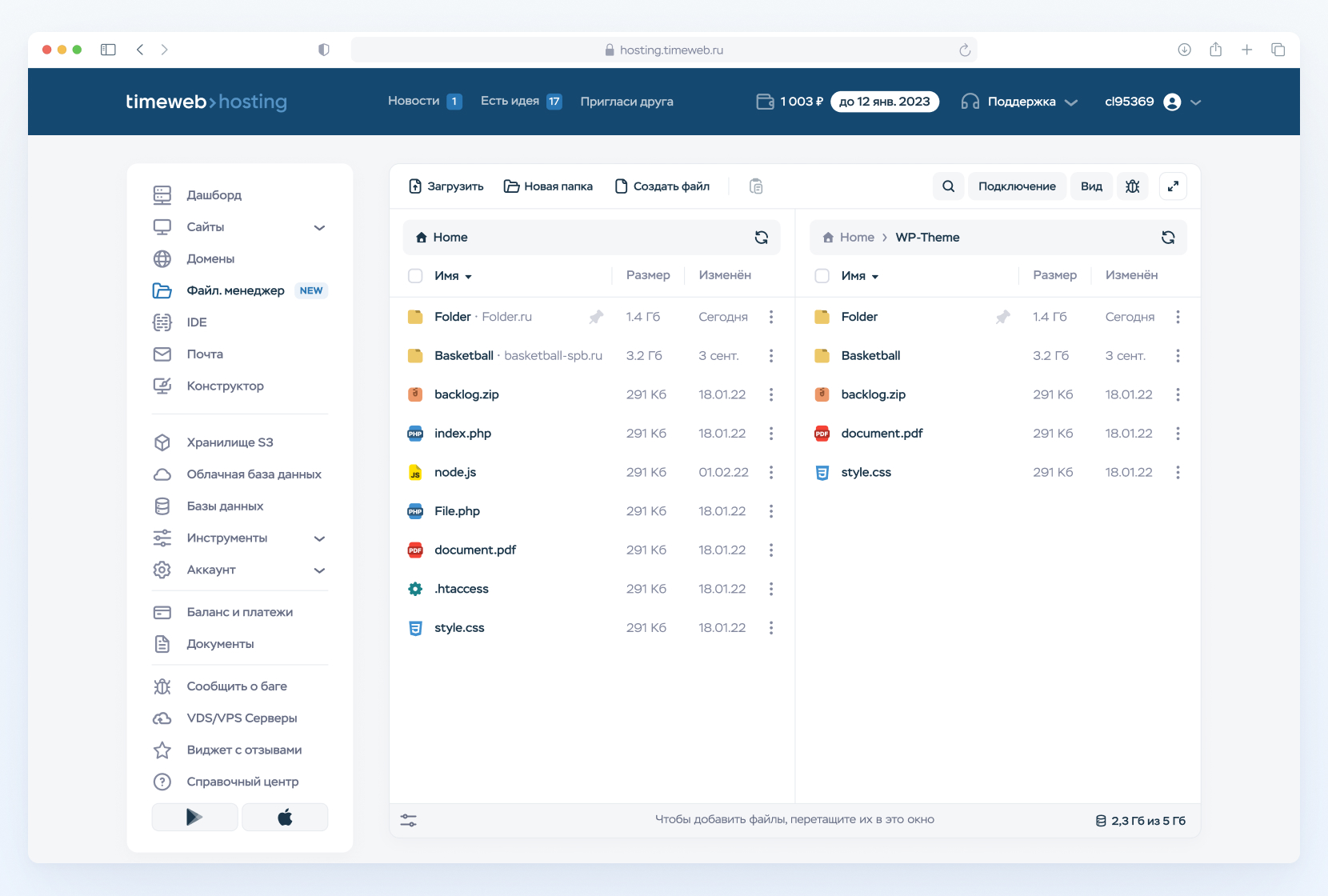Click the Apple App Store button
The width and height of the screenshot is (1328, 896).
point(285,817)
